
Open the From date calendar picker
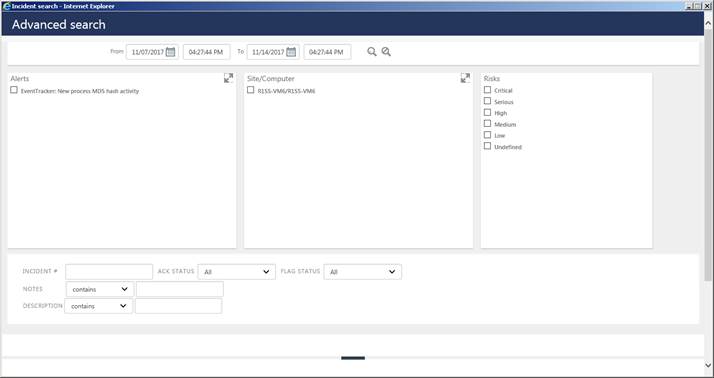(170, 52)
